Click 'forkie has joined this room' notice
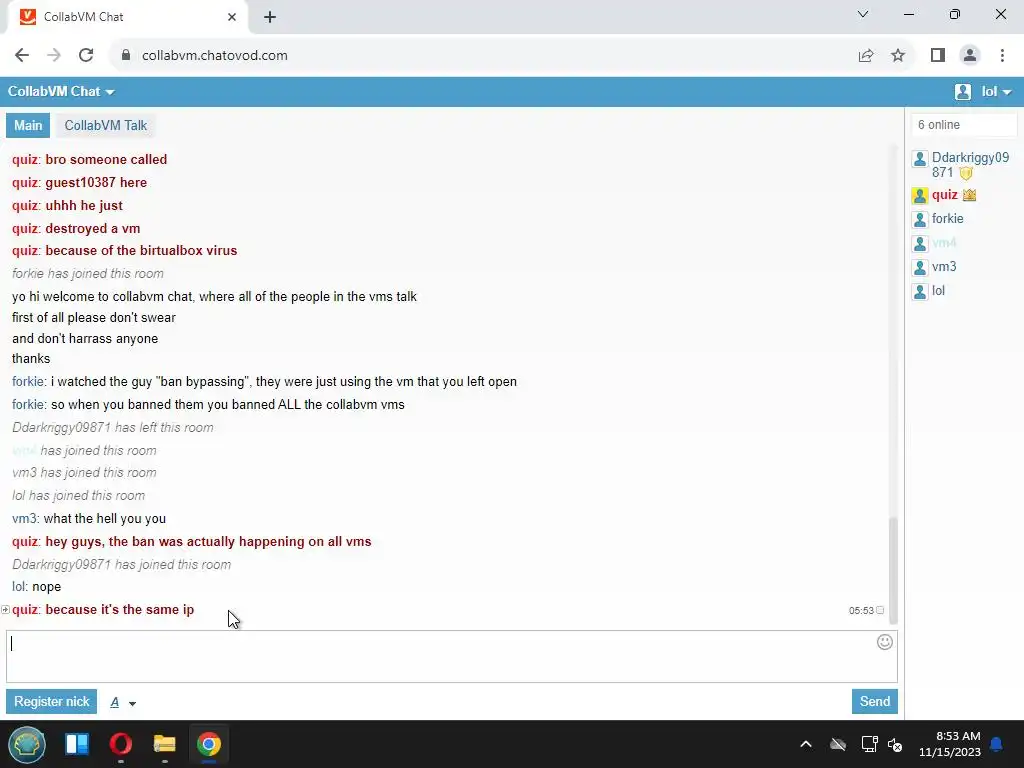The image size is (1024, 768). click(88, 274)
